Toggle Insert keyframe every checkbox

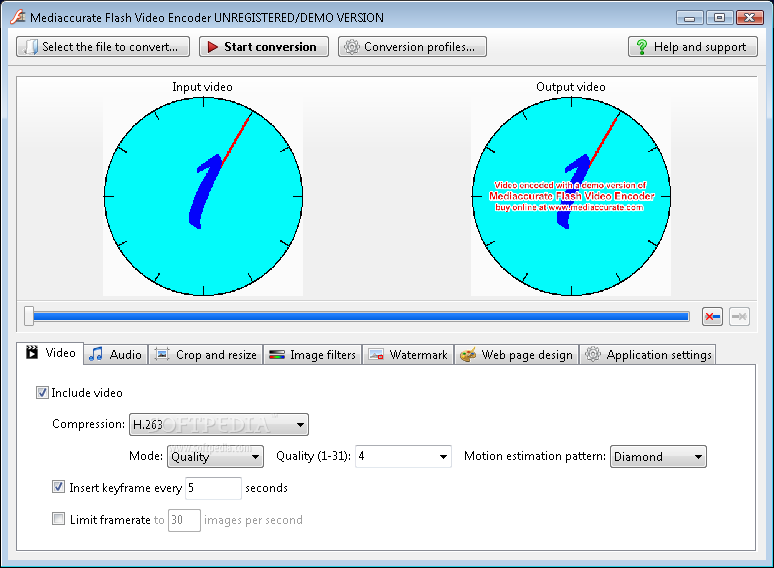tap(58, 487)
